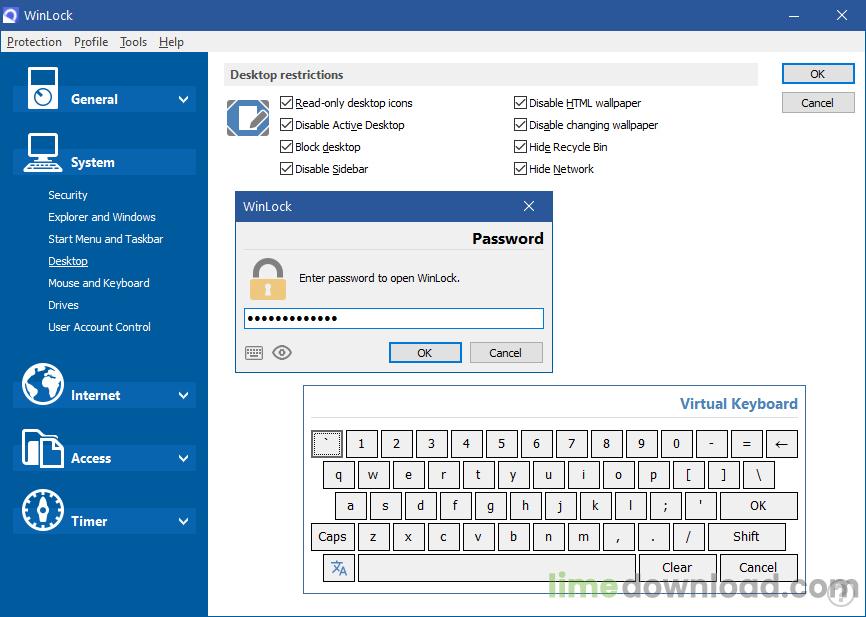Open the Timer compass icon
The image size is (866, 617).
43,510
